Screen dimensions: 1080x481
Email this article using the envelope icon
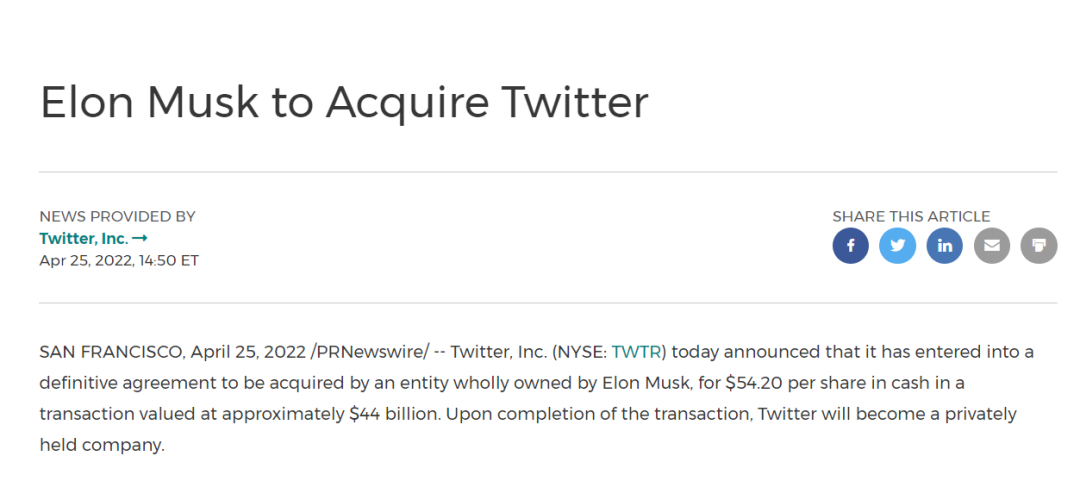click(991, 245)
